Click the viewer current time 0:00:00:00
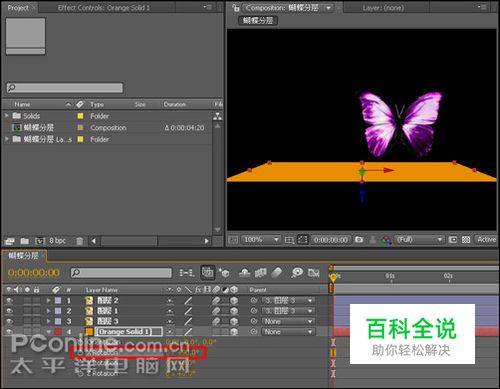 tap(331, 240)
